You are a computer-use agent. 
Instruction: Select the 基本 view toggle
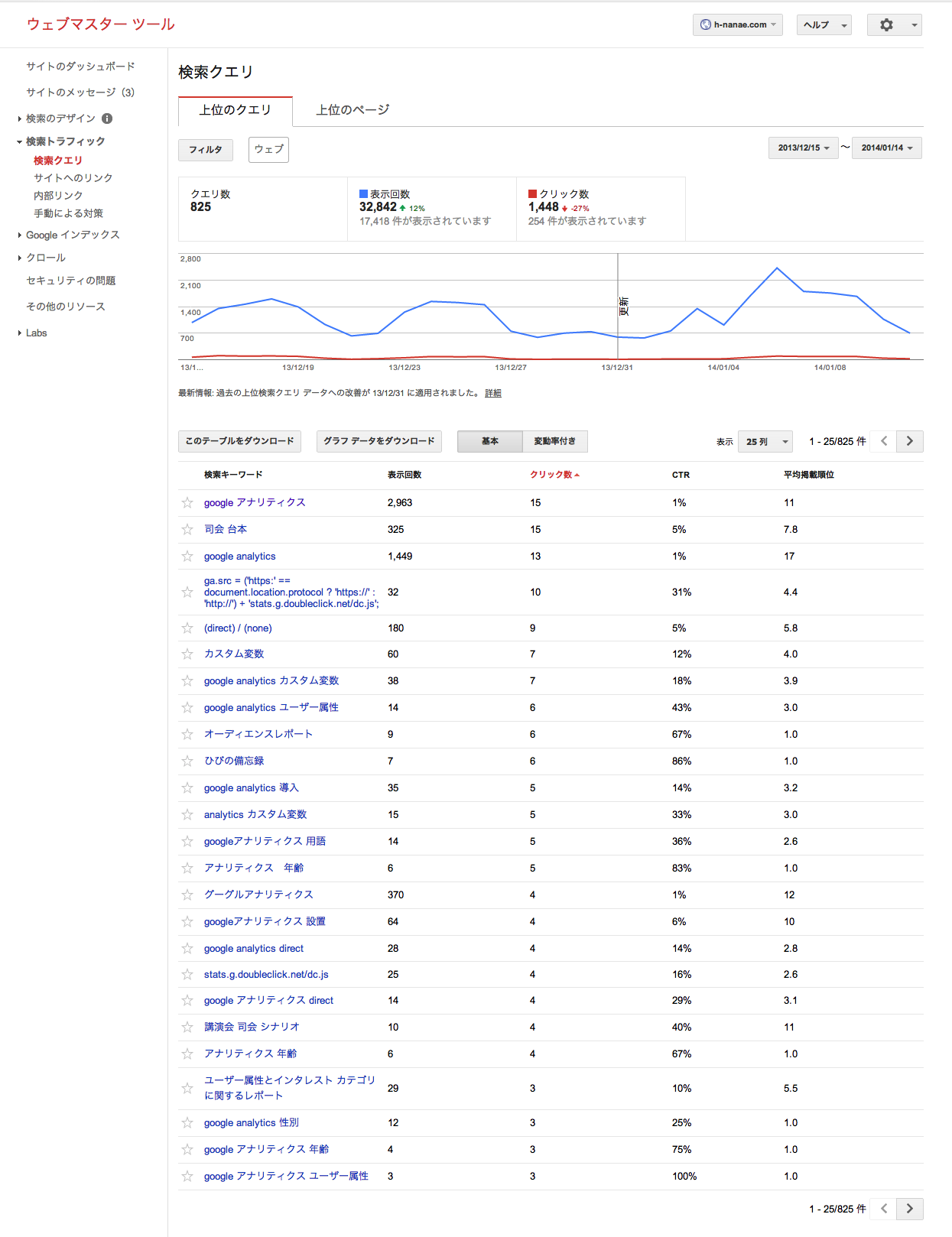pos(490,441)
